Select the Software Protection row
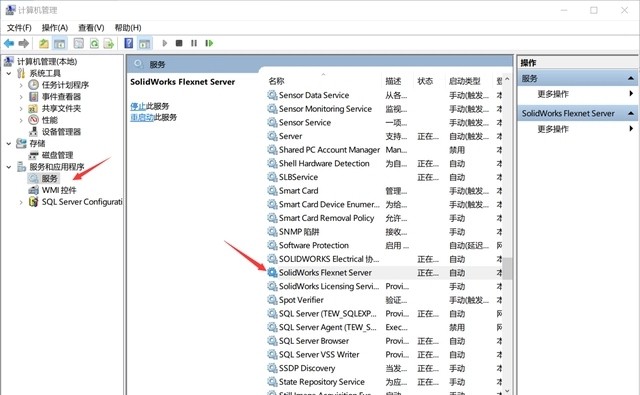 pyautogui.click(x=384, y=246)
